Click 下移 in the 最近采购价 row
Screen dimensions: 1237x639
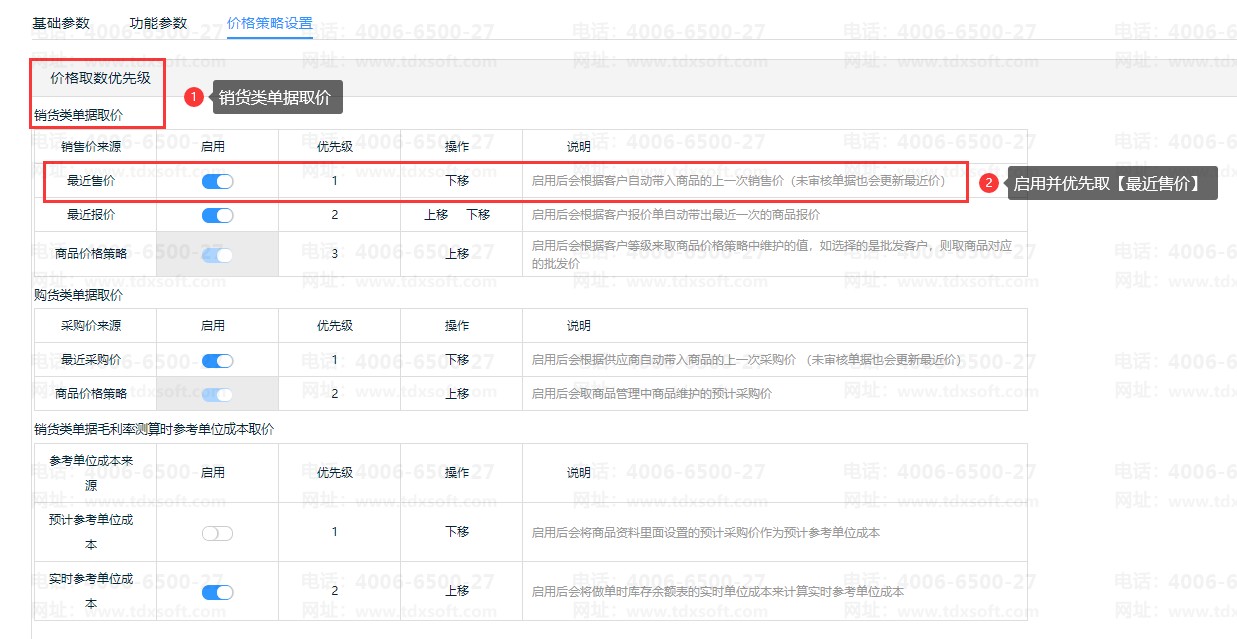point(457,360)
